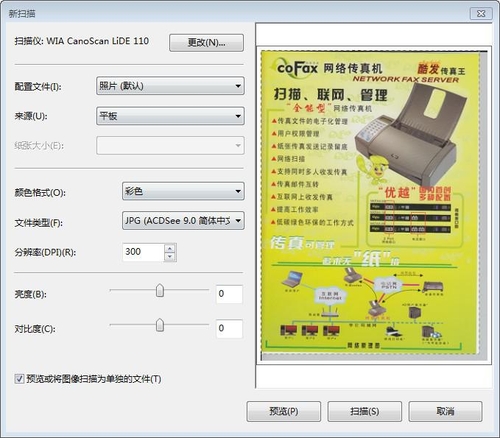Increase DPI with the up spinner arrow
The image size is (500, 438).
coord(170,248)
